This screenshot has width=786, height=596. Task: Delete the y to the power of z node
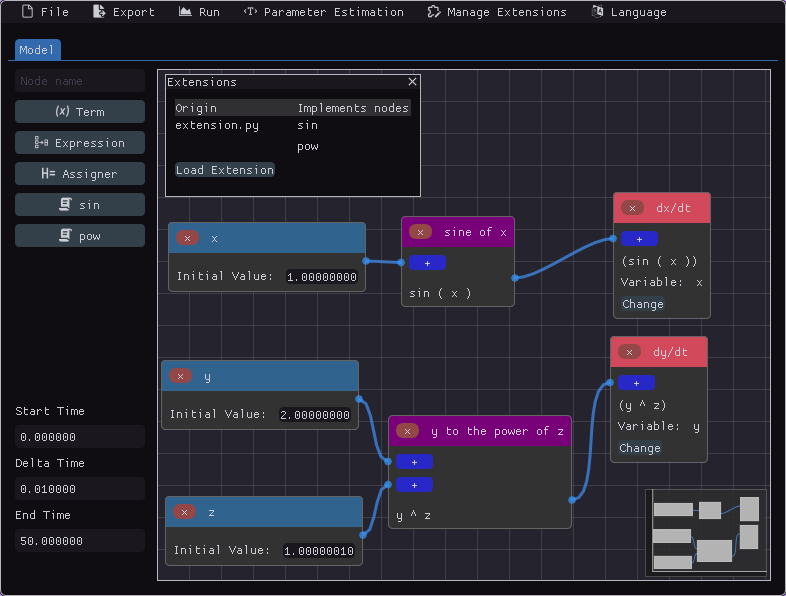[408, 431]
